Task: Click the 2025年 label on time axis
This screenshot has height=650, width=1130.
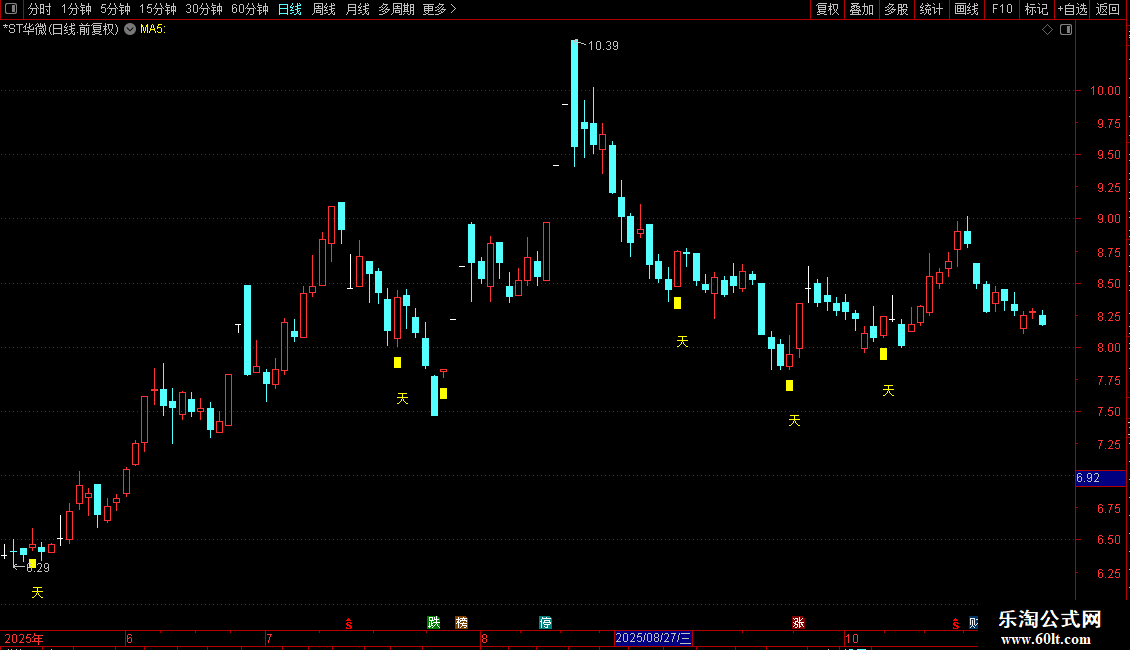Action: [24, 638]
